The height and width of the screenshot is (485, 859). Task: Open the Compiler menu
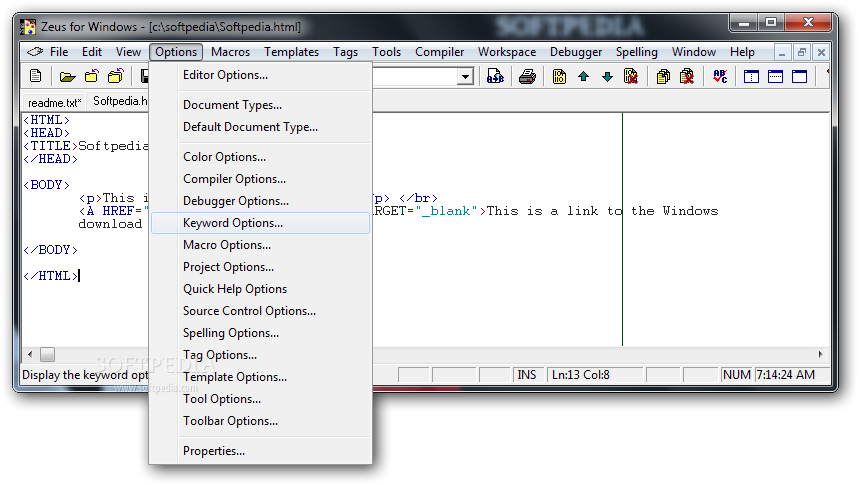coord(439,52)
